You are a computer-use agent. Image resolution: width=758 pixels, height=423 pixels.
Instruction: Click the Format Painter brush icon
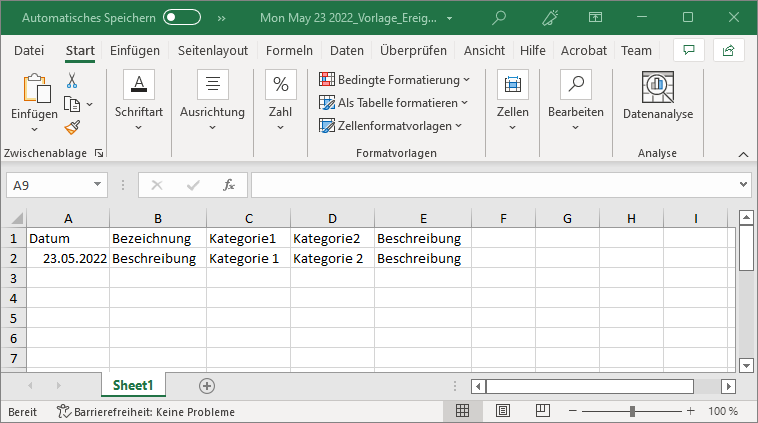click(72, 127)
